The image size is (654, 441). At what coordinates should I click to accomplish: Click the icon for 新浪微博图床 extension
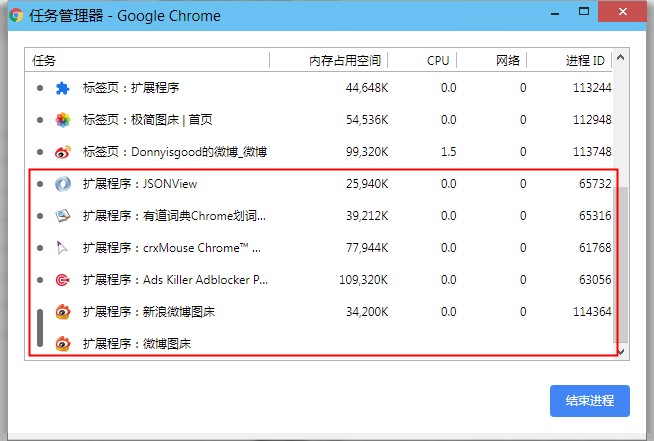(x=63, y=312)
